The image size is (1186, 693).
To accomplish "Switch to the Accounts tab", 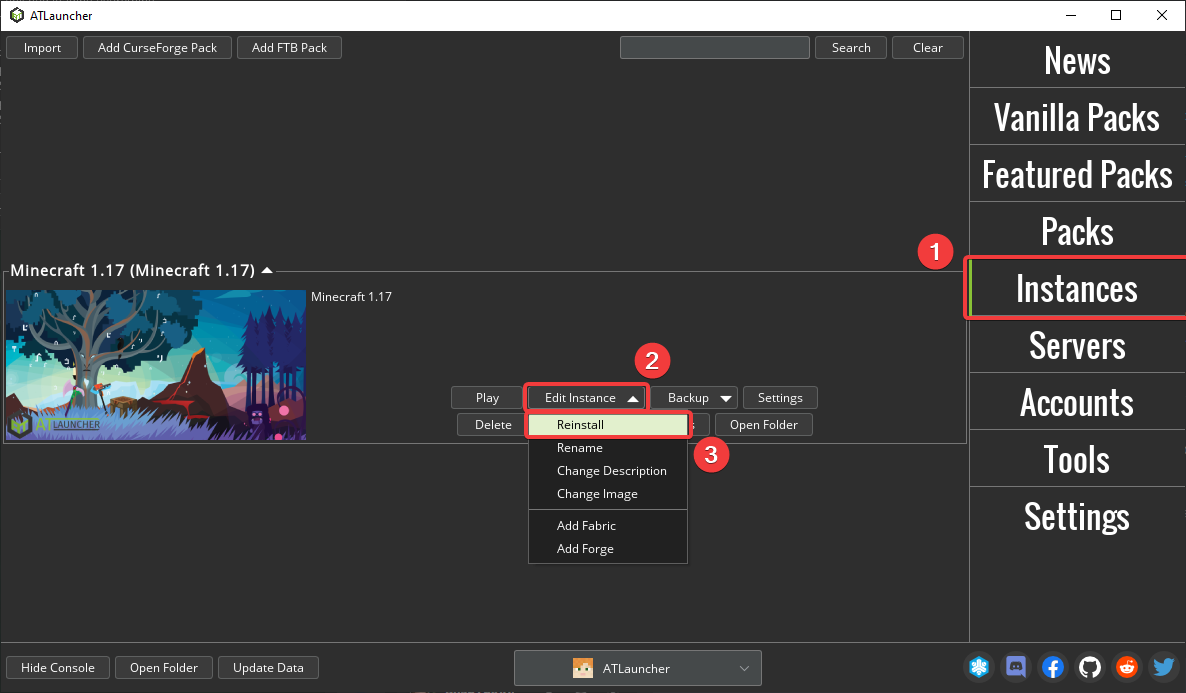I will [1077, 402].
